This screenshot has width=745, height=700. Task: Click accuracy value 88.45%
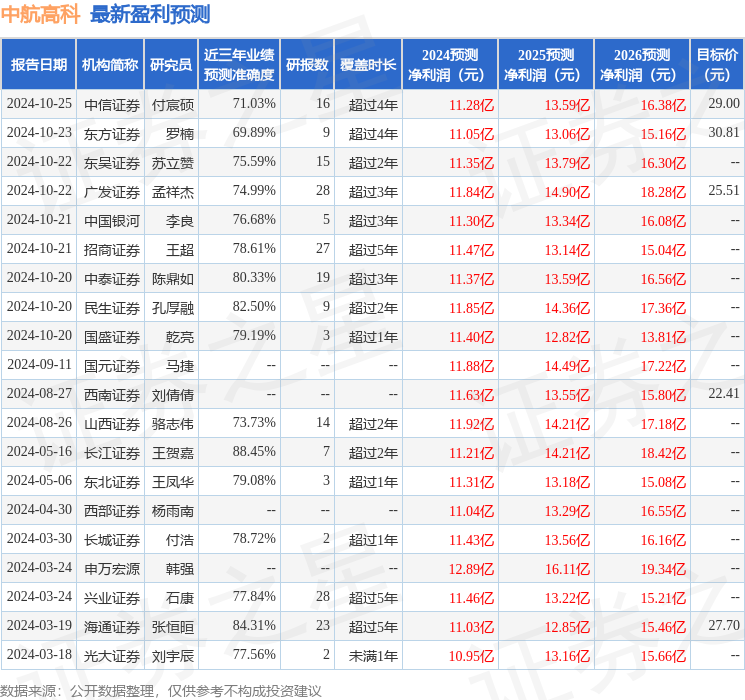coord(254,451)
